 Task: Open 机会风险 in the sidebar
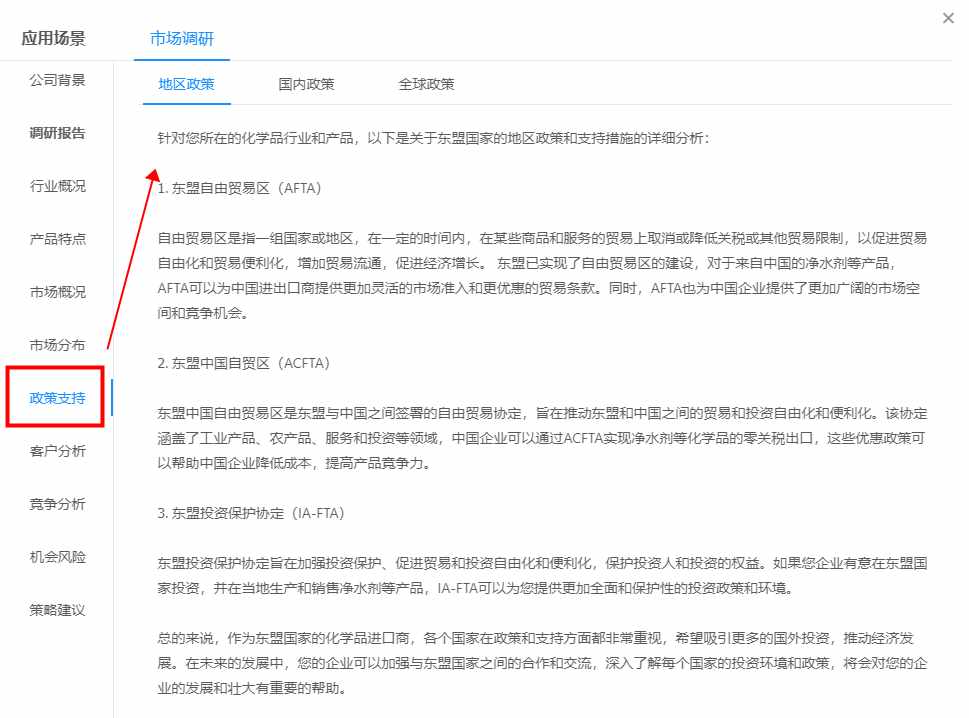pyautogui.click(x=57, y=557)
